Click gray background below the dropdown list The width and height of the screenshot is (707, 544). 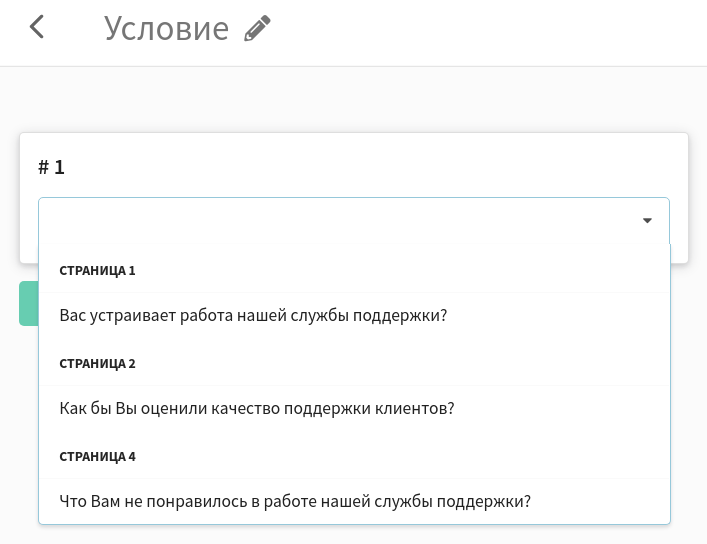coord(354,535)
